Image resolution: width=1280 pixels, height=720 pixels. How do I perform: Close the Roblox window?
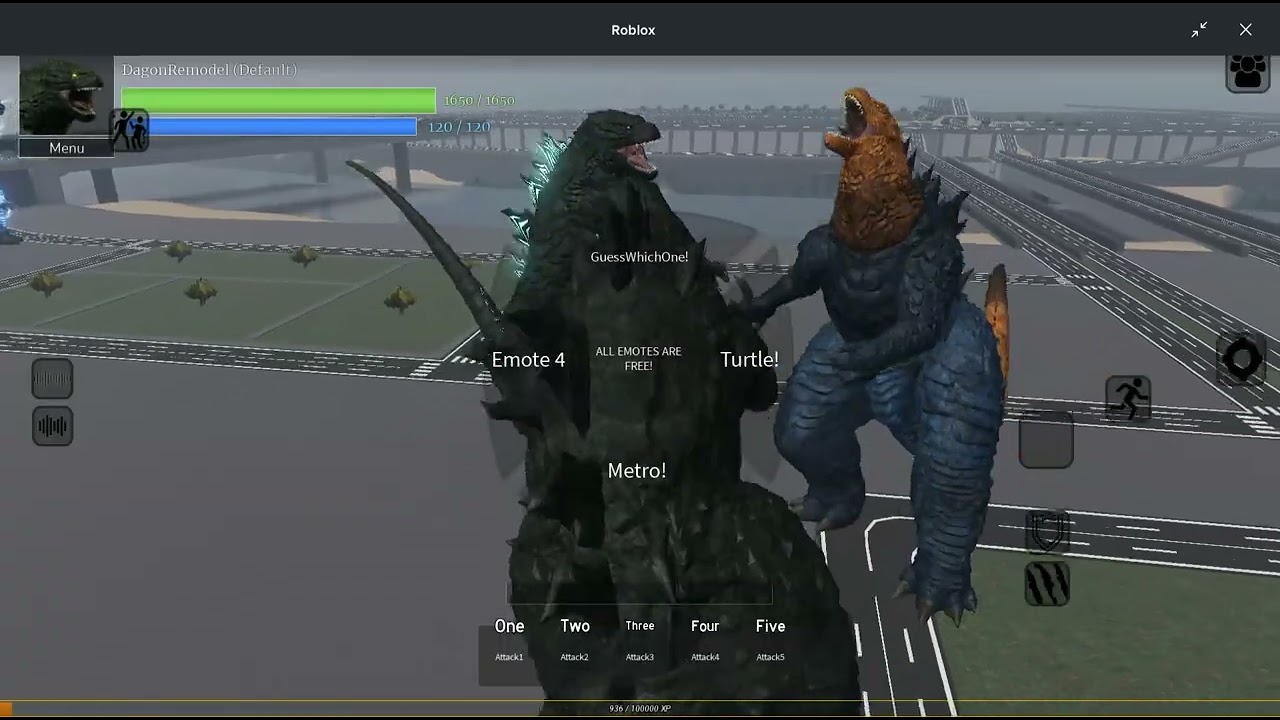1246,30
